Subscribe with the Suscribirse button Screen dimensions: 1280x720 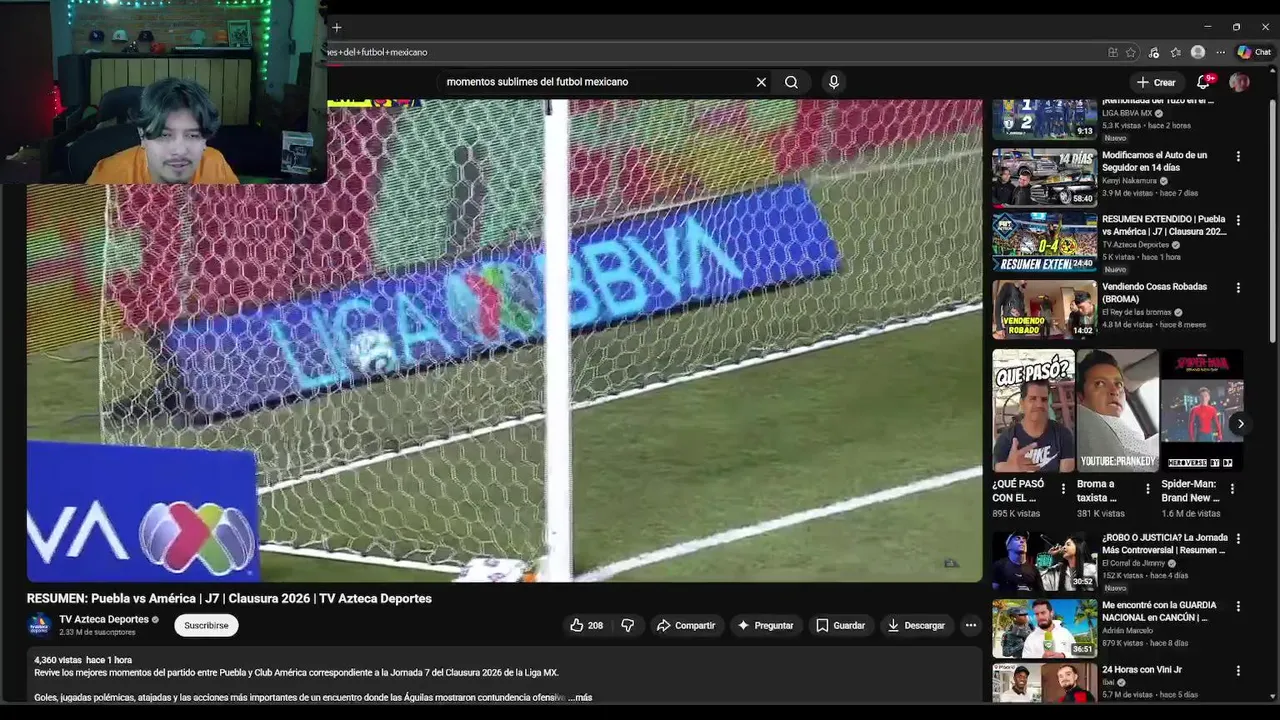click(x=206, y=625)
